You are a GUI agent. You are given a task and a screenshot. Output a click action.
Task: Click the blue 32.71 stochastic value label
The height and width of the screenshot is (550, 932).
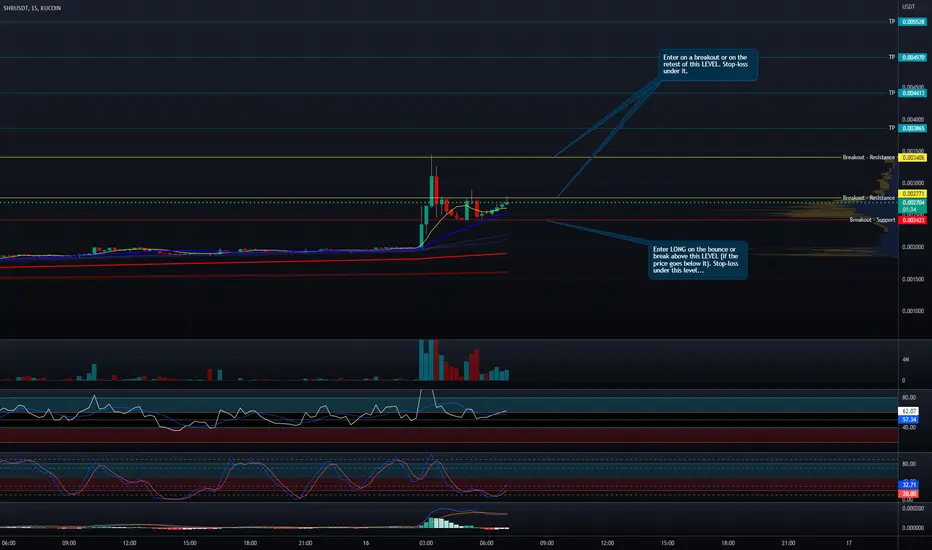[x=909, y=485]
